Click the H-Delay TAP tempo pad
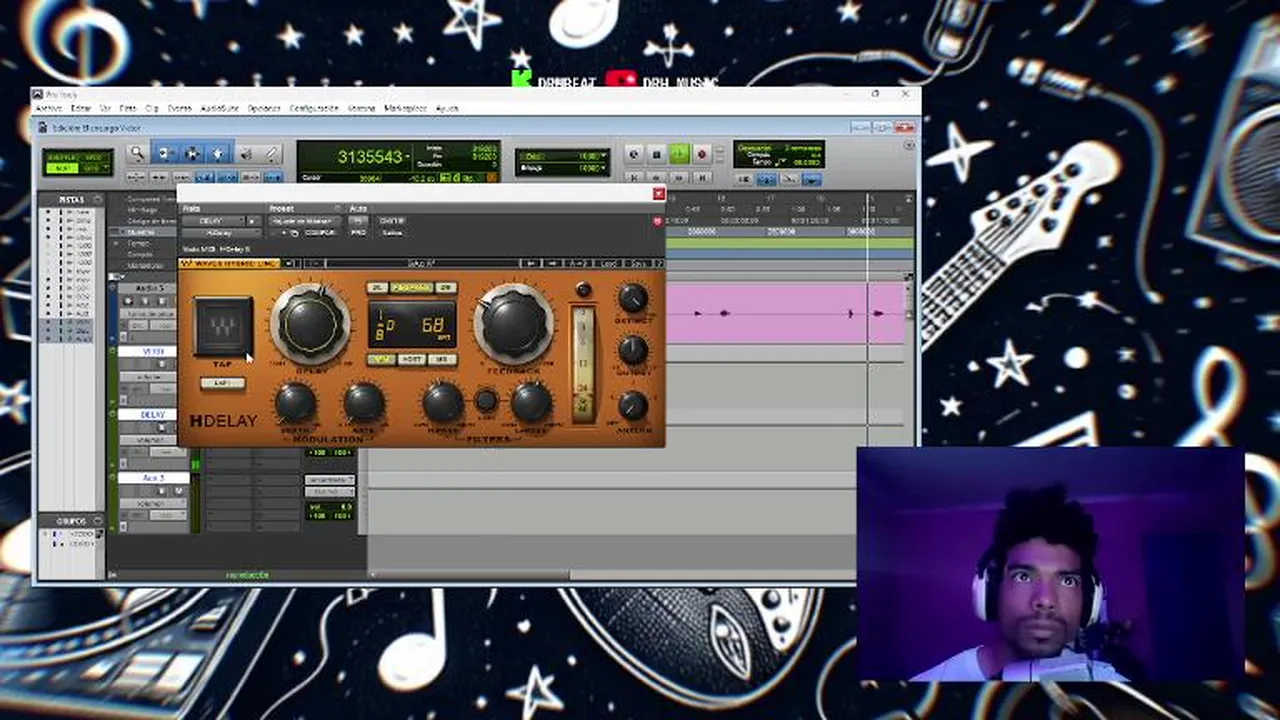 point(222,326)
